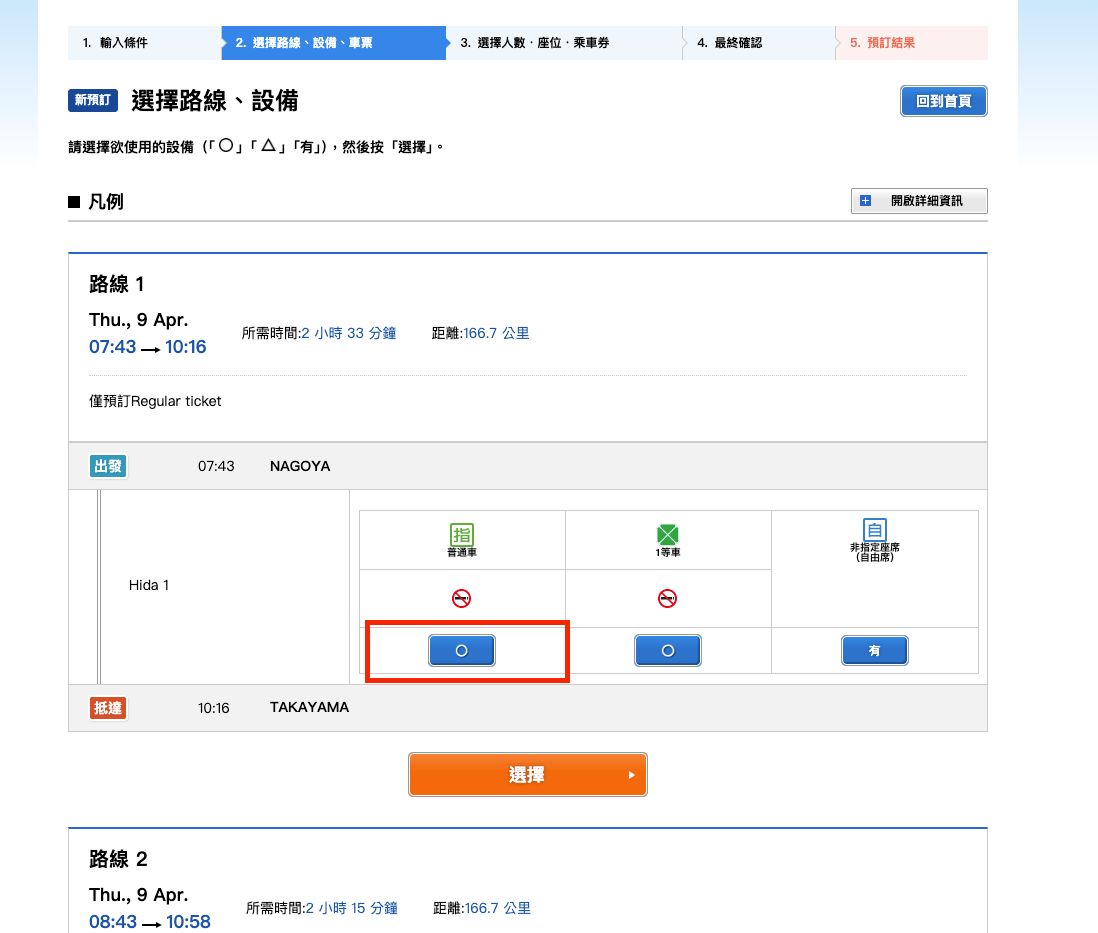Screen dimensions: 1098x933
Task: Click the 出發 departure badge
Action: point(108,466)
